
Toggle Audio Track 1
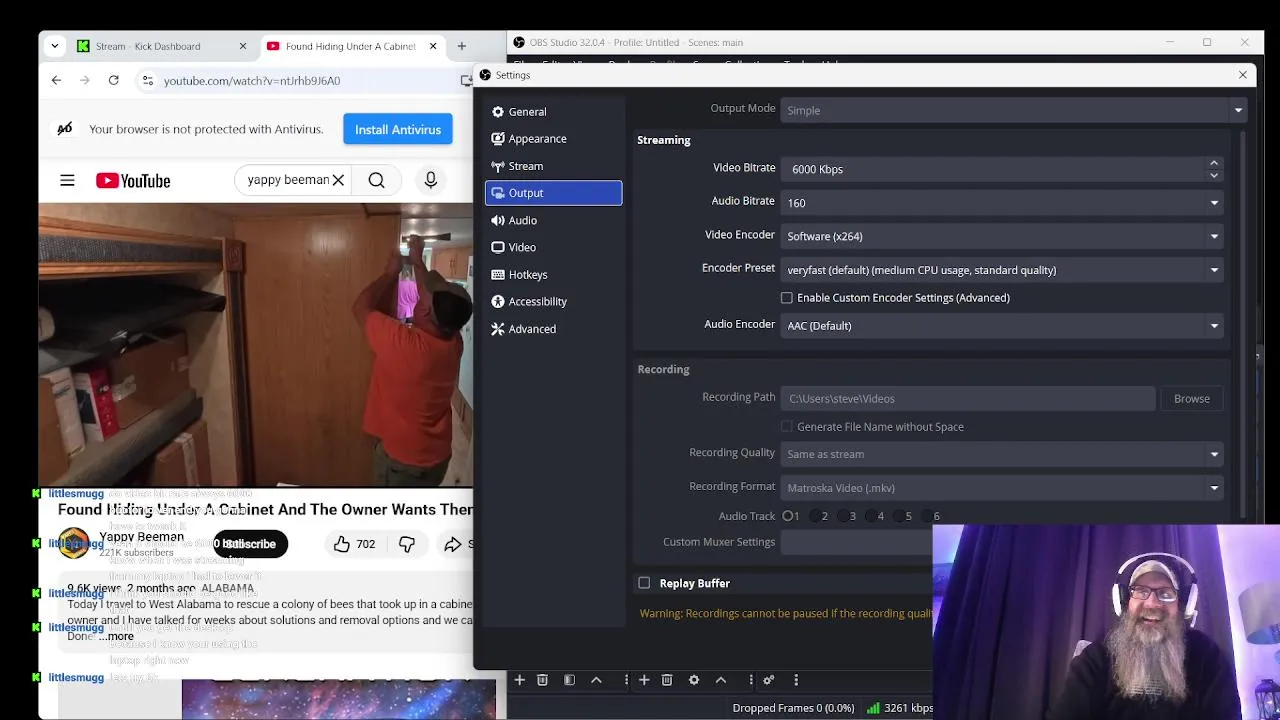787,516
